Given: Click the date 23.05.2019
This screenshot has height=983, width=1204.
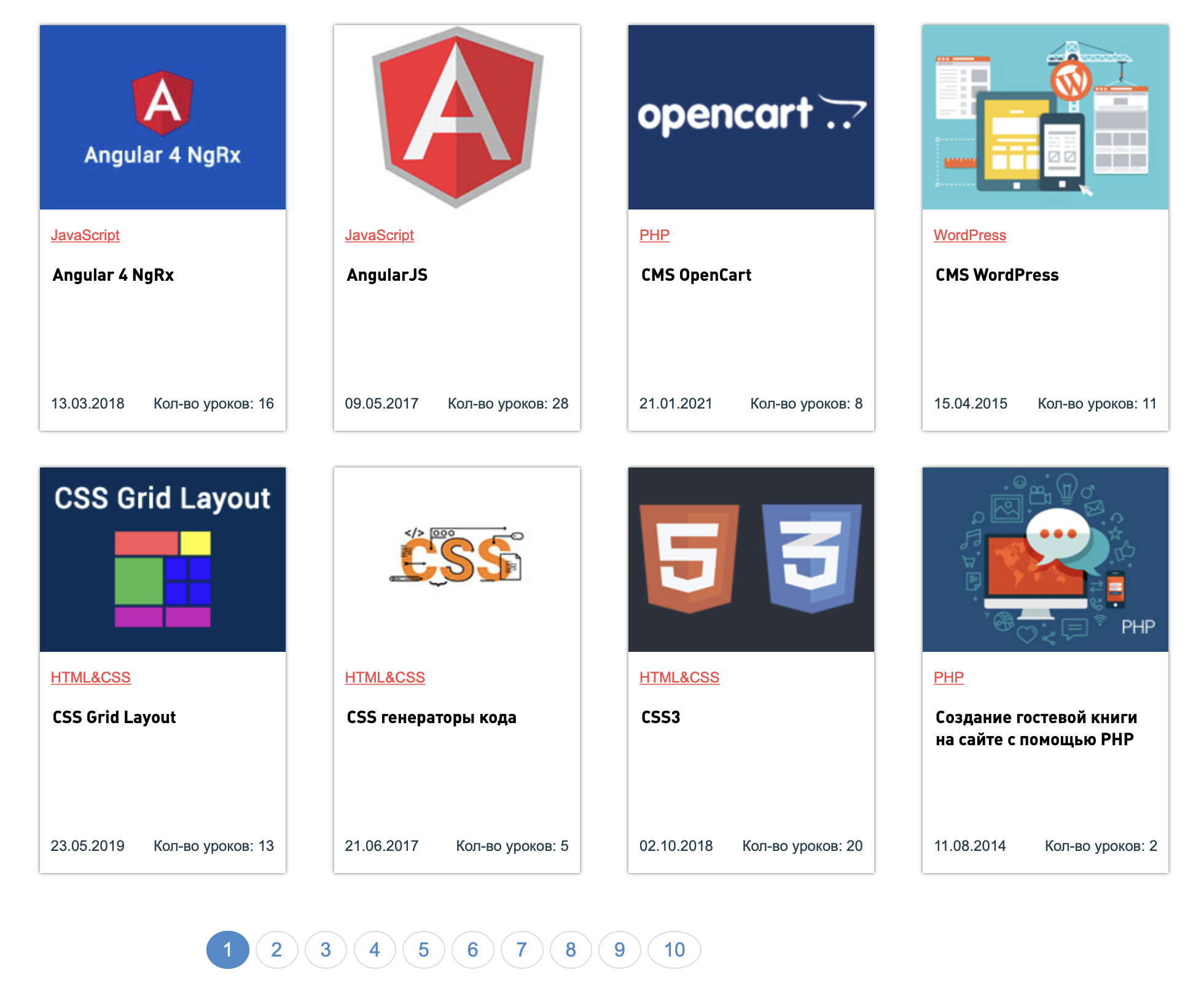Looking at the screenshot, I should 88,846.
